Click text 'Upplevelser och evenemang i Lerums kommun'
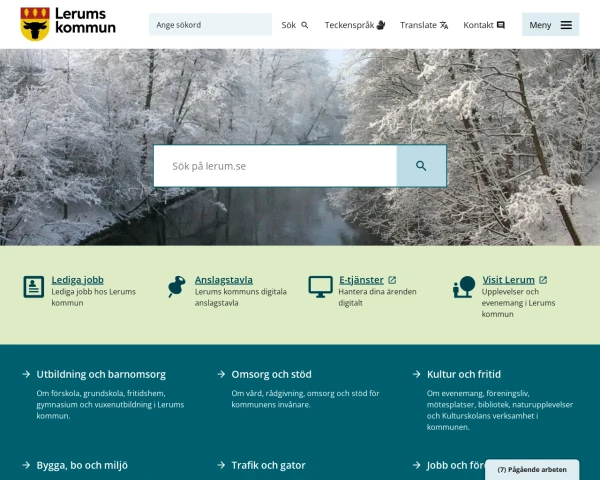The height and width of the screenshot is (480, 600). (518, 303)
